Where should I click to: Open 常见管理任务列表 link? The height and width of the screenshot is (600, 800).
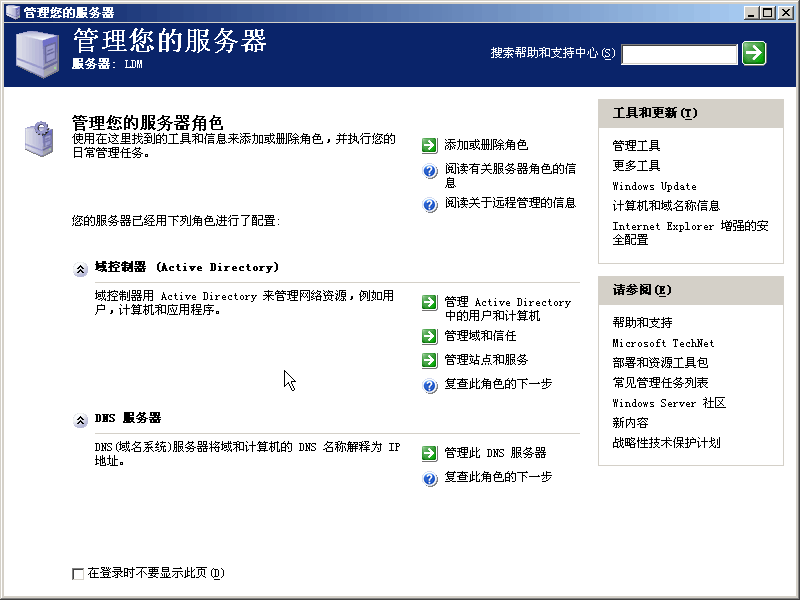pyautogui.click(x=660, y=383)
